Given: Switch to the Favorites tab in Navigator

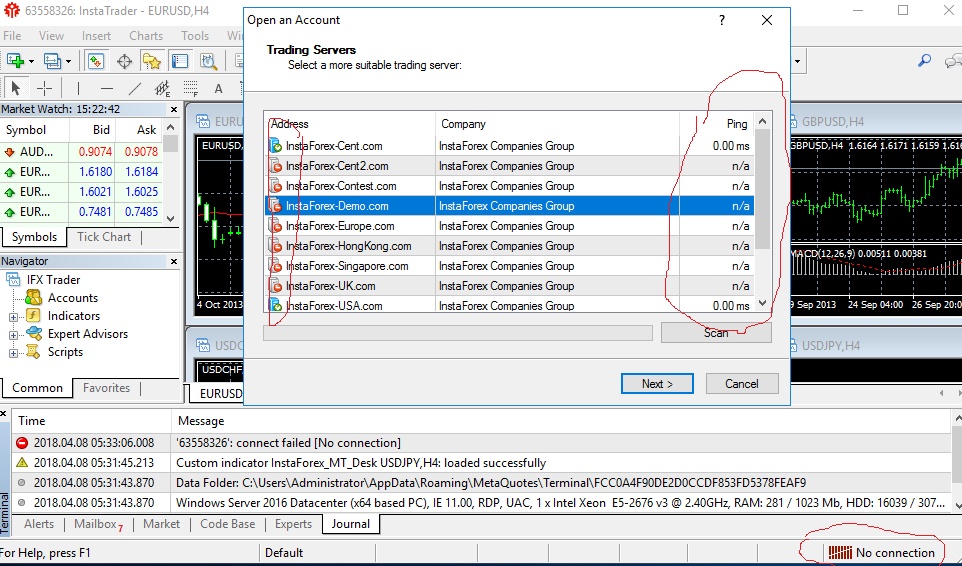Looking at the screenshot, I should pyautogui.click(x=106, y=388).
